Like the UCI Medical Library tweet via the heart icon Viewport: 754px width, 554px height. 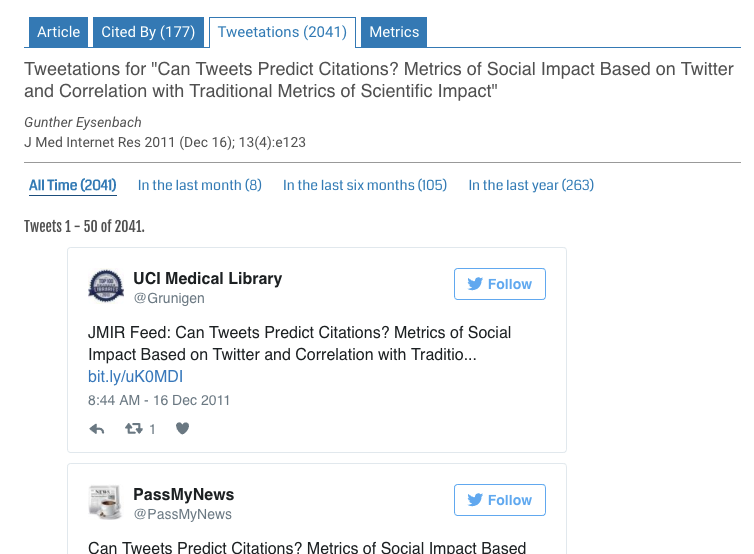pyautogui.click(x=182, y=429)
